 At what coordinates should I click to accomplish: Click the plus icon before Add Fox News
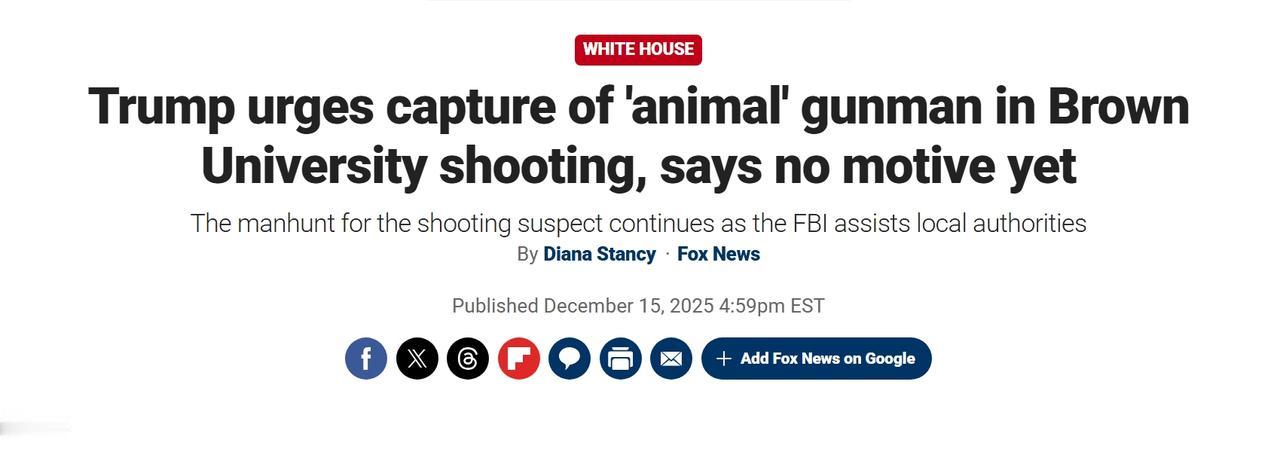pyautogui.click(x=724, y=358)
